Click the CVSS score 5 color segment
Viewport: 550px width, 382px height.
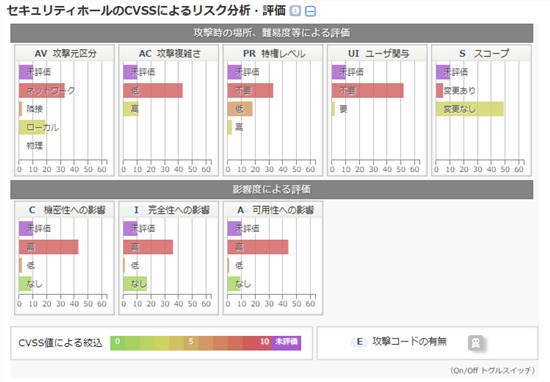pyautogui.click(x=191, y=343)
